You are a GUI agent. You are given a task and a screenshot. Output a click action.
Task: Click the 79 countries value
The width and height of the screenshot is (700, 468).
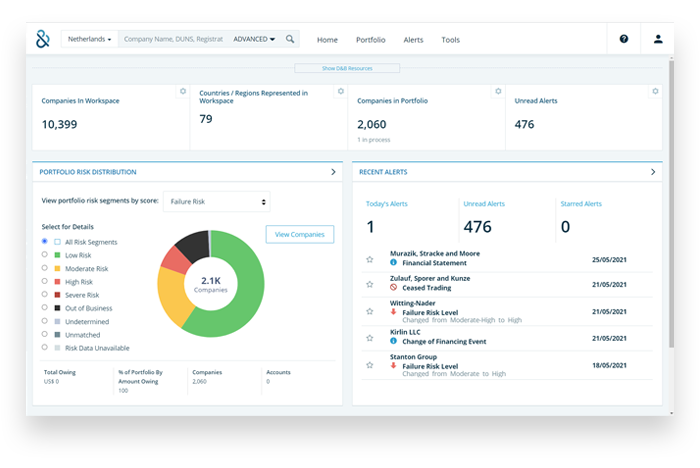coord(206,119)
